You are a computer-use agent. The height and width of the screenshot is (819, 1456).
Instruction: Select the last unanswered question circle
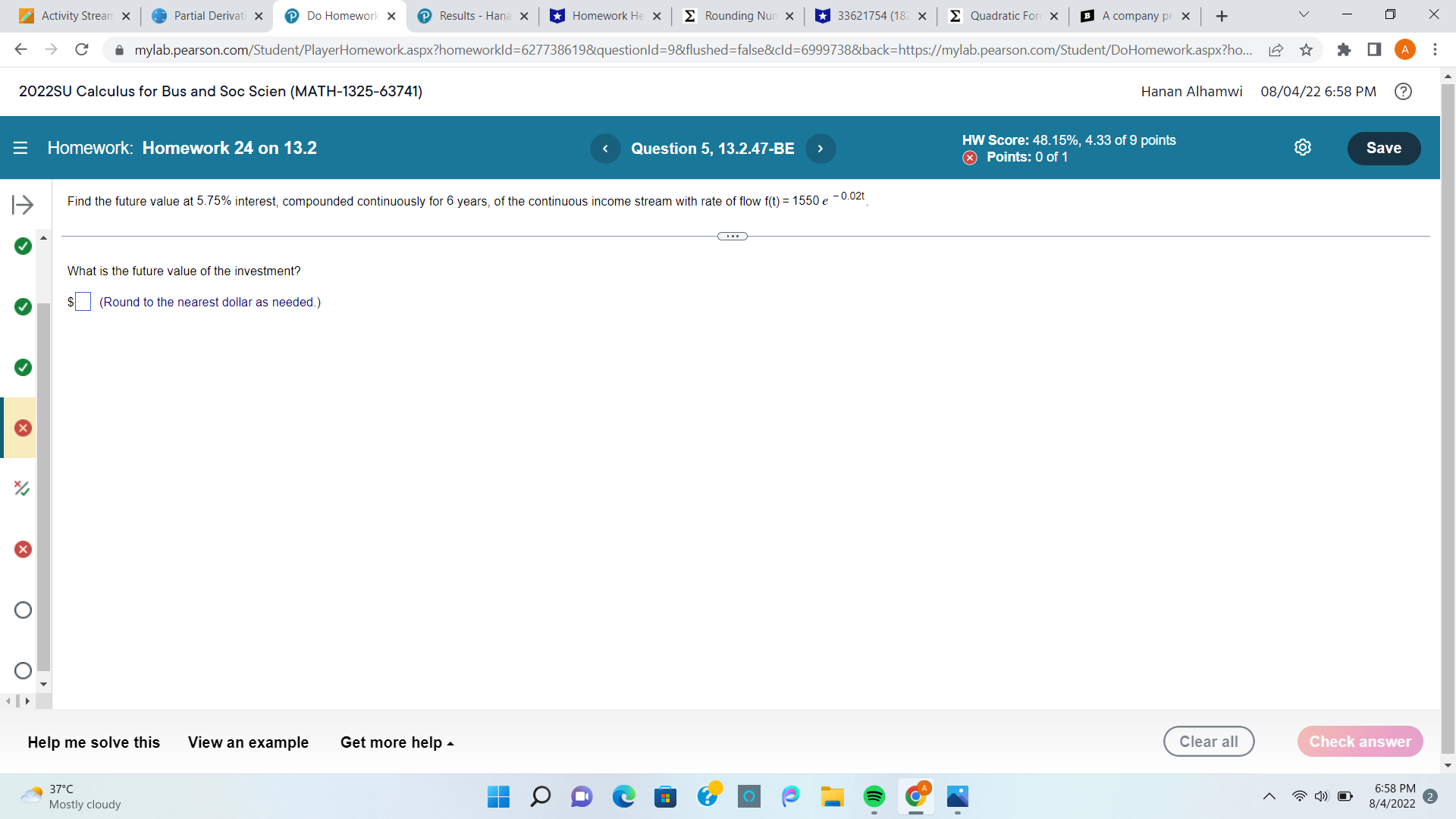[22, 670]
